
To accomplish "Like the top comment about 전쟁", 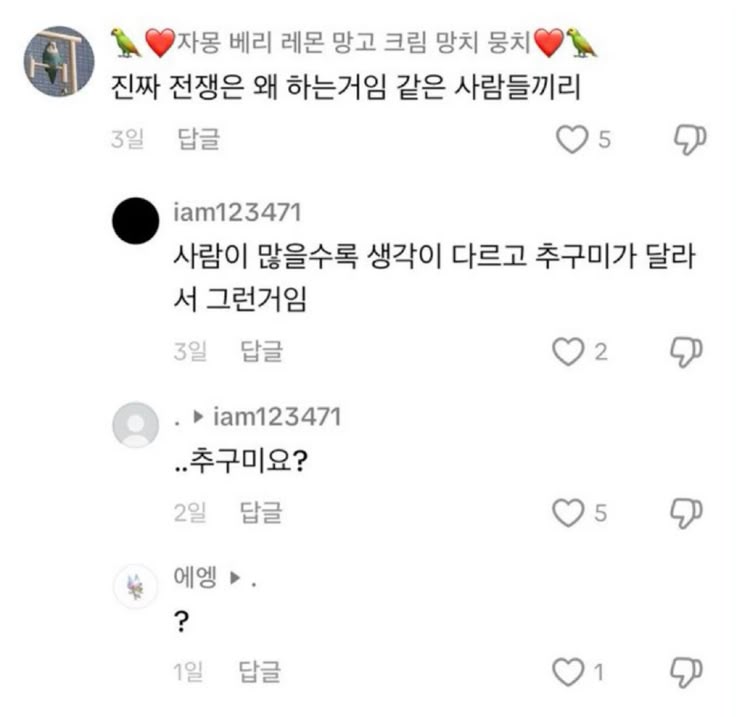I will point(571,139).
